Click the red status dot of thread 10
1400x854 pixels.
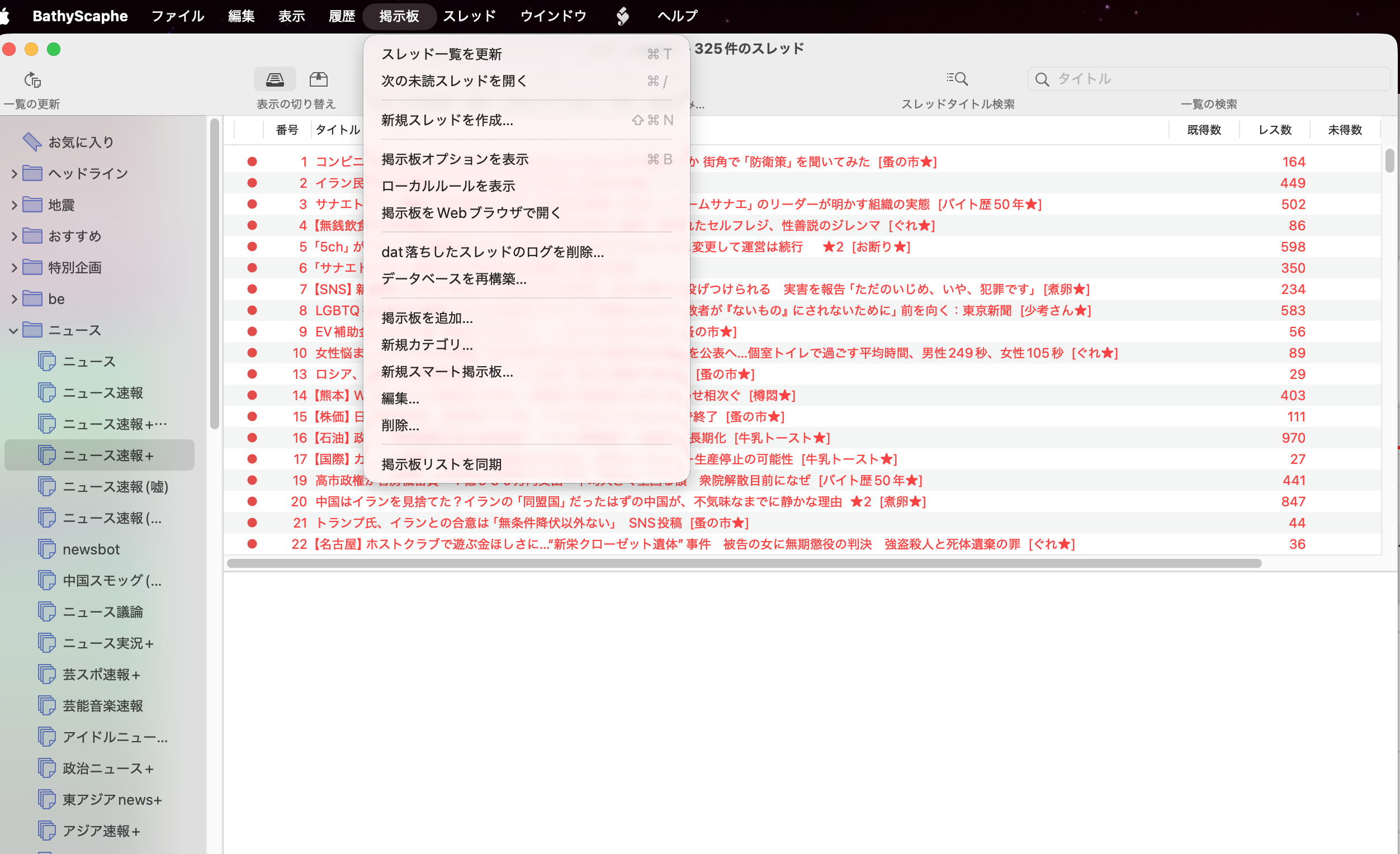pyautogui.click(x=252, y=353)
